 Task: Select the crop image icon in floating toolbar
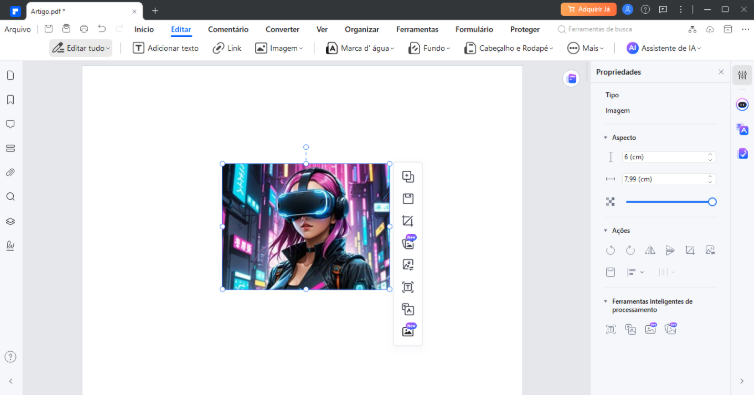[x=408, y=221]
